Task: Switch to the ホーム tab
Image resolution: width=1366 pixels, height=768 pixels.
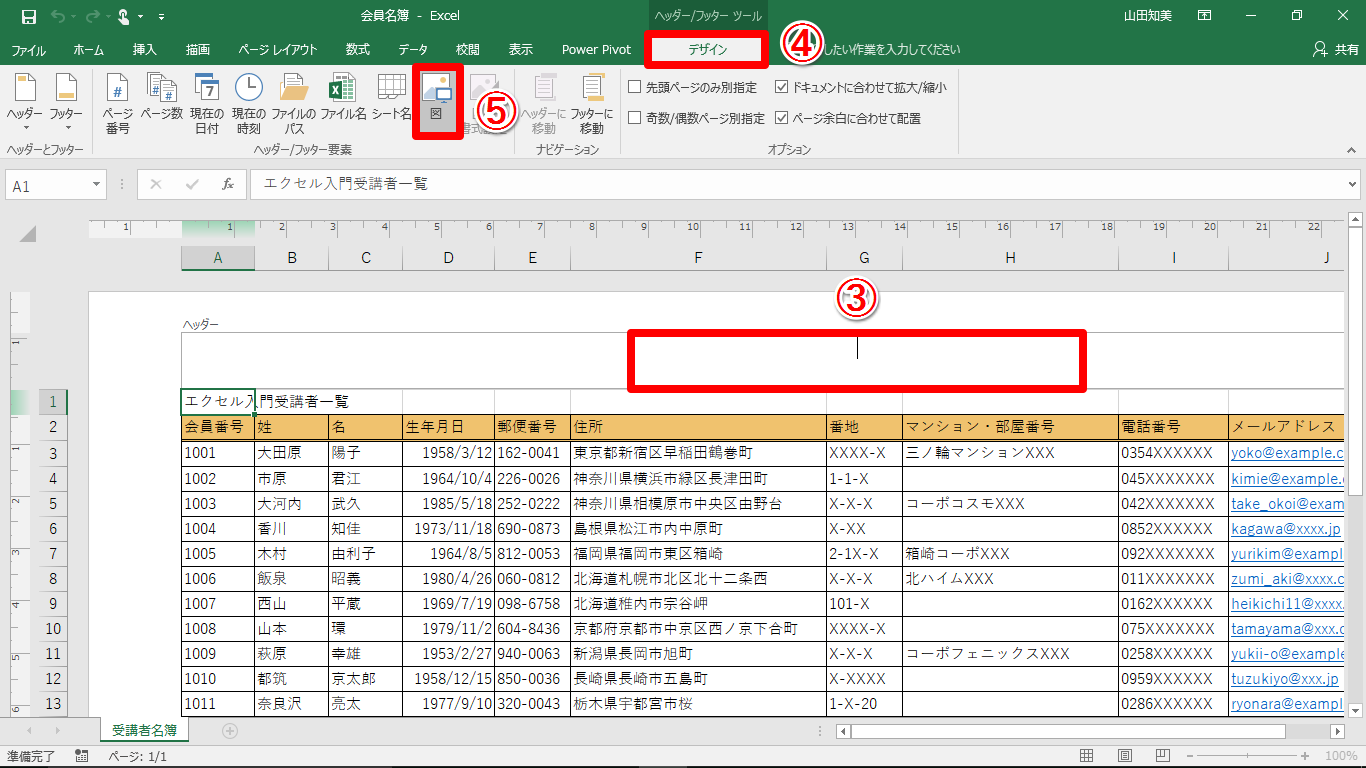Action: (x=88, y=50)
